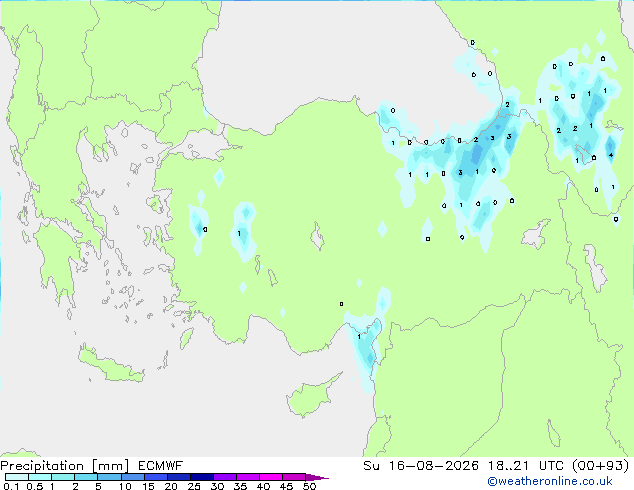634x490 pixels.
Task: Click the 30–35 mm purple legend box
Action: 224,477
